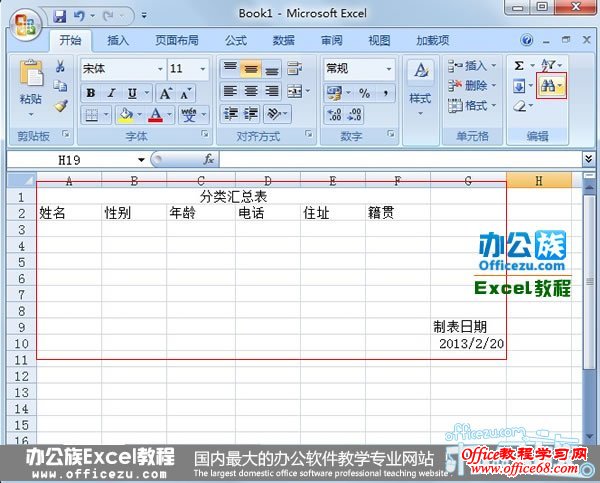600x483 pixels.
Task: Increase font size with the grow font icon
Action: [x=165, y=93]
